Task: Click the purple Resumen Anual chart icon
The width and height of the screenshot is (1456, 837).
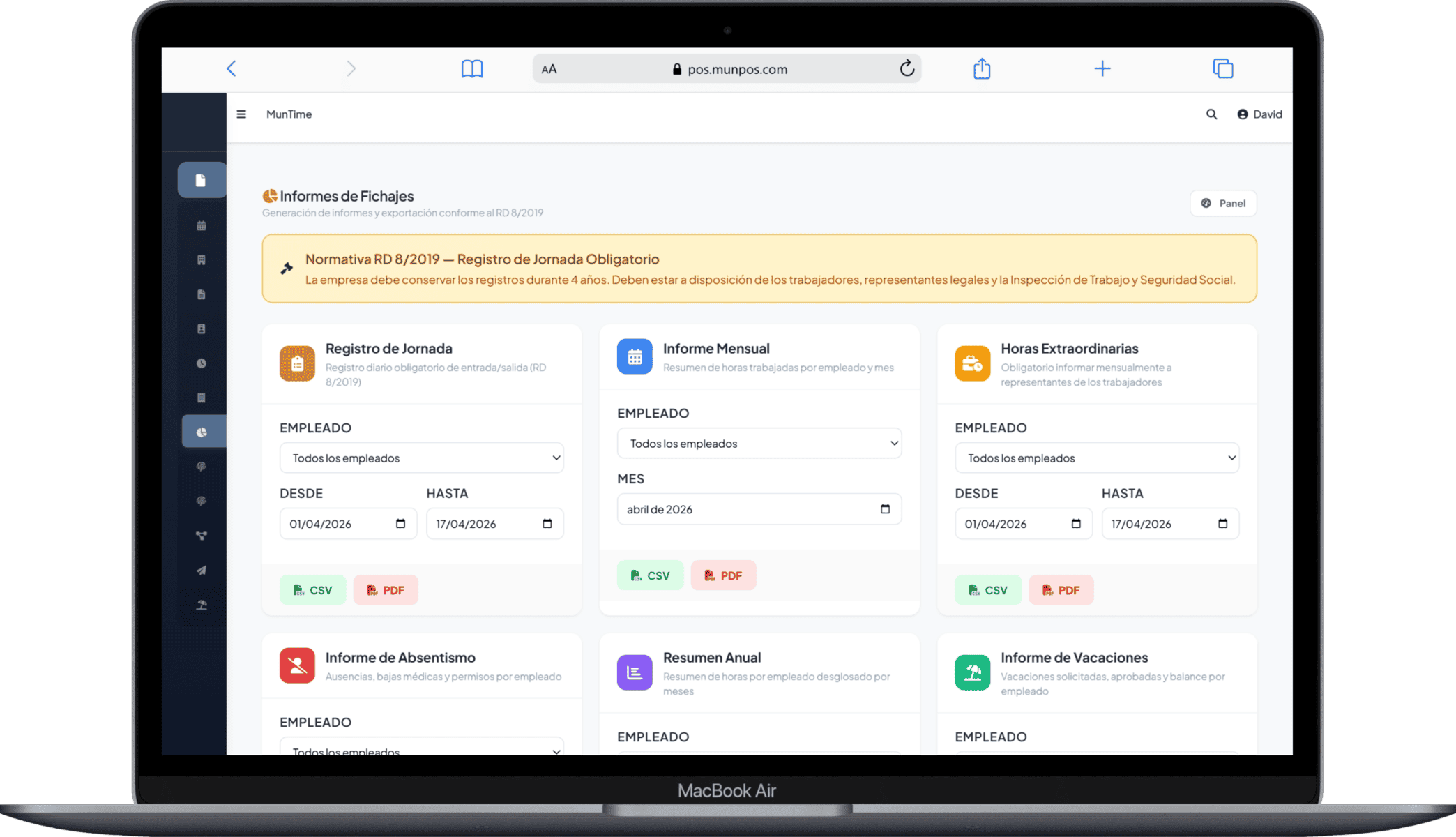Action: coord(635,672)
